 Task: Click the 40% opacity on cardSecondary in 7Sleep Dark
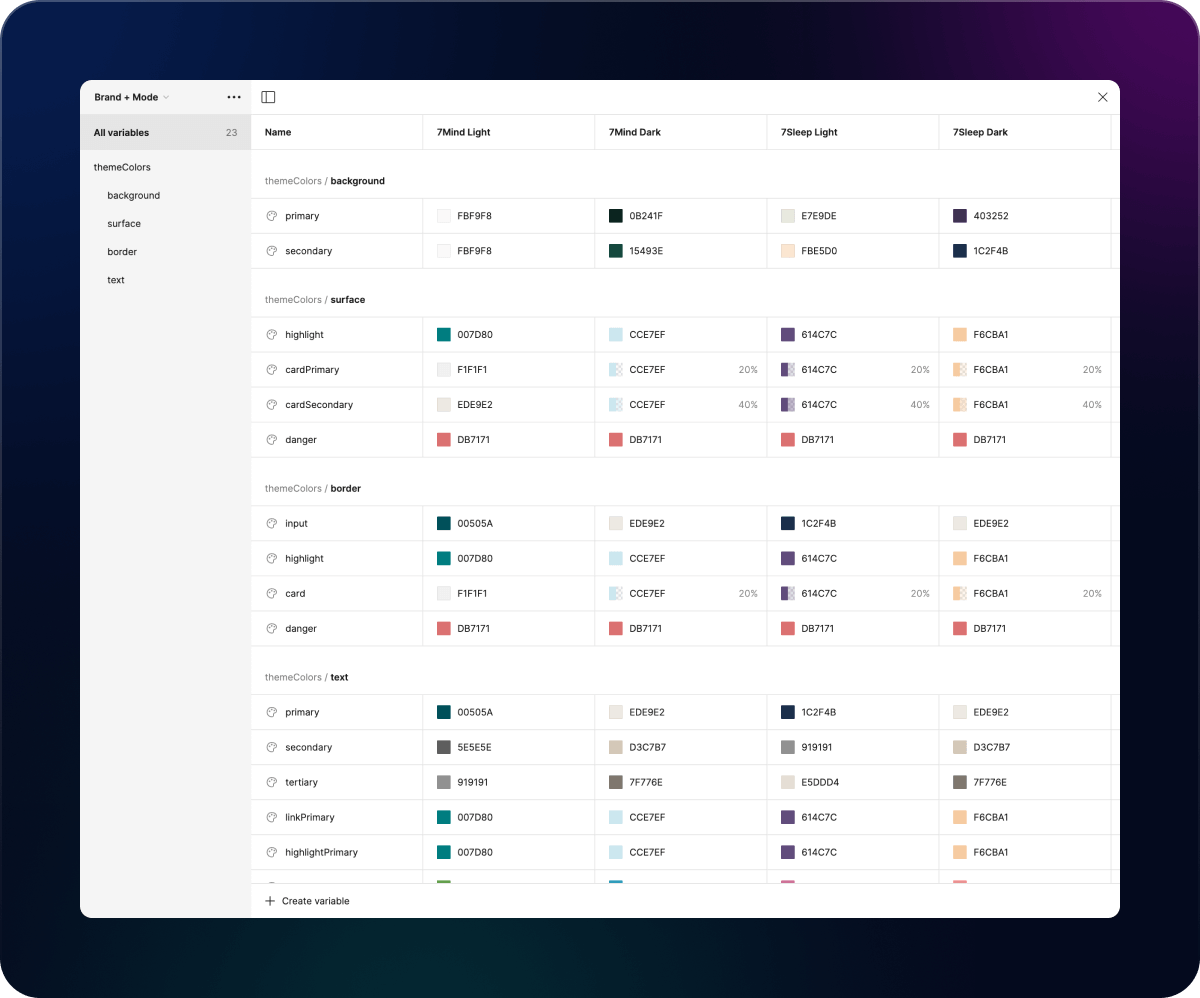1092,404
